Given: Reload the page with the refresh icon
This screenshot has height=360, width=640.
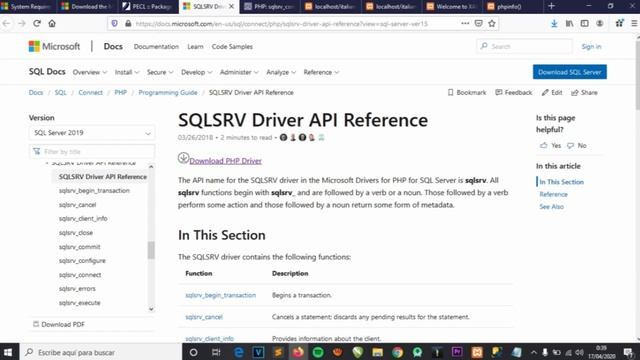Looking at the screenshot, I should coord(37,23).
